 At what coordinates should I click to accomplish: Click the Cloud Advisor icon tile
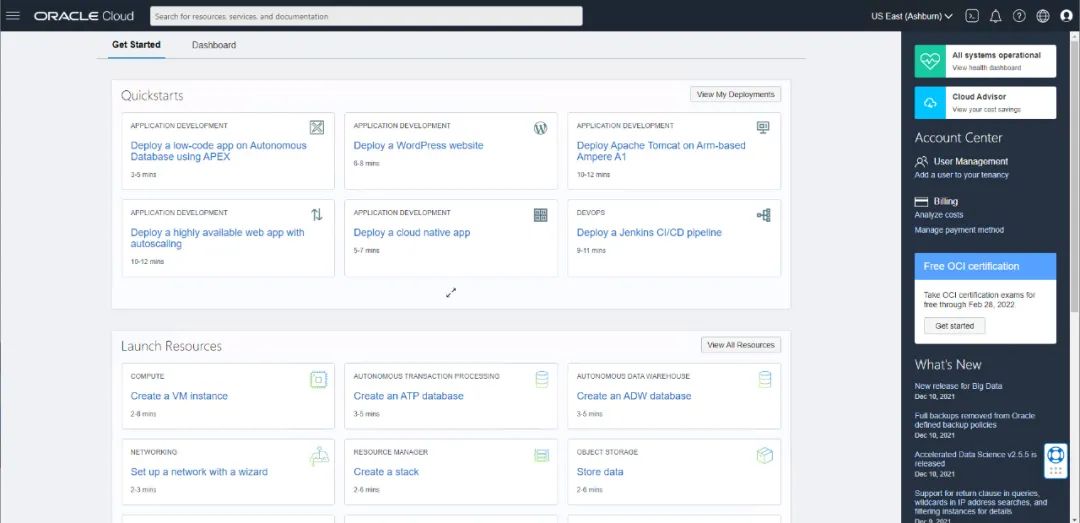(930, 102)
